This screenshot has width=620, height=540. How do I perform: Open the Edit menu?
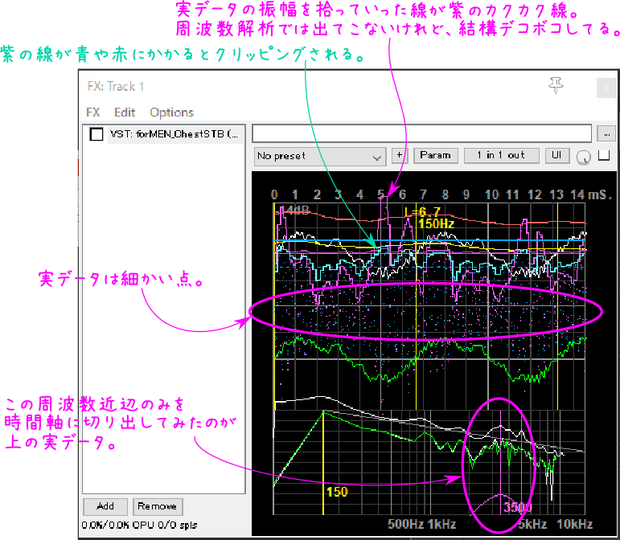point(125,113)
